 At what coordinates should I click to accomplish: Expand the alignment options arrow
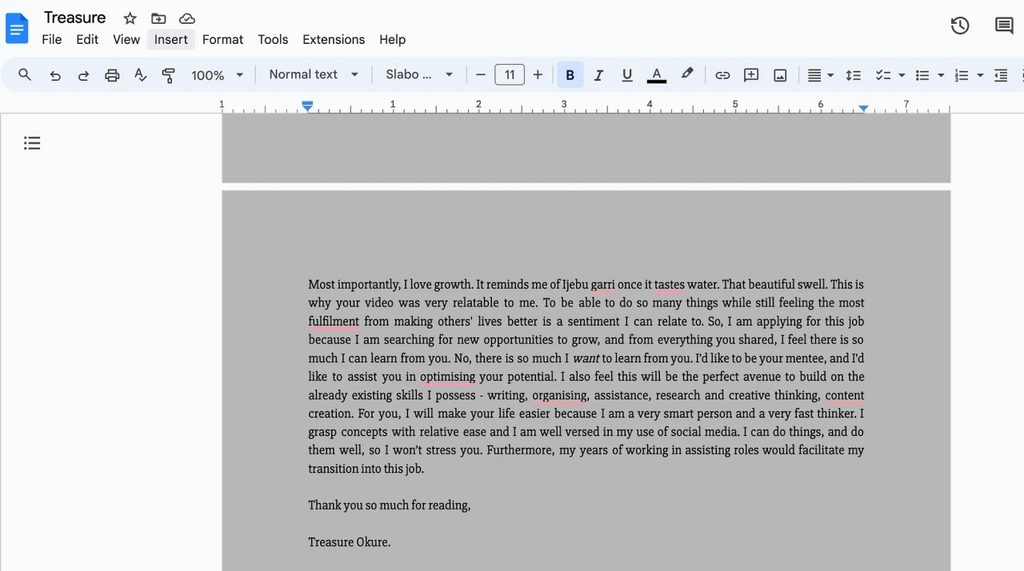pos(831,75)
